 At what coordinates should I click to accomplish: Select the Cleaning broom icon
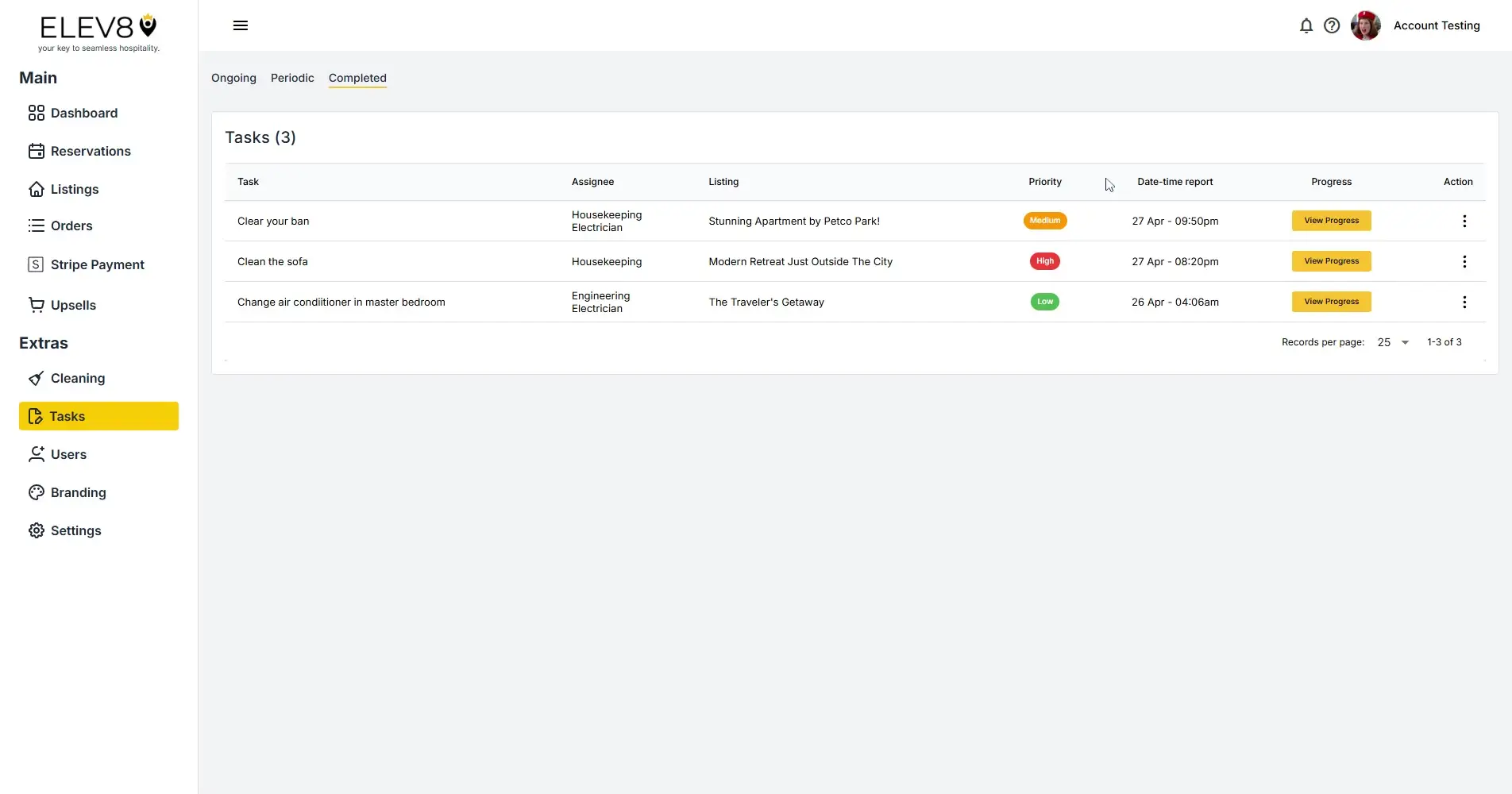click(36, 378)
